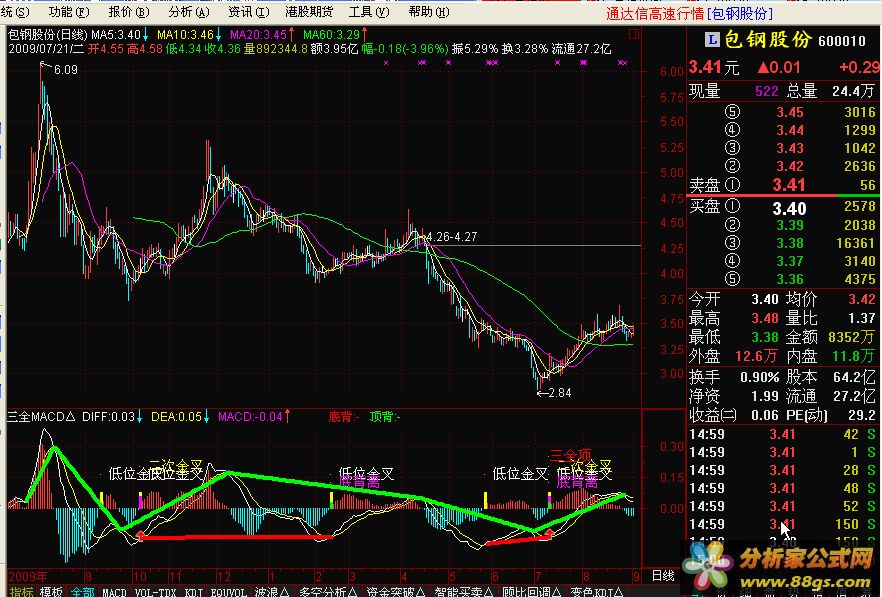
Task: Select the 顾比回调△ indicator tab
Action: (x=532, y=591)
